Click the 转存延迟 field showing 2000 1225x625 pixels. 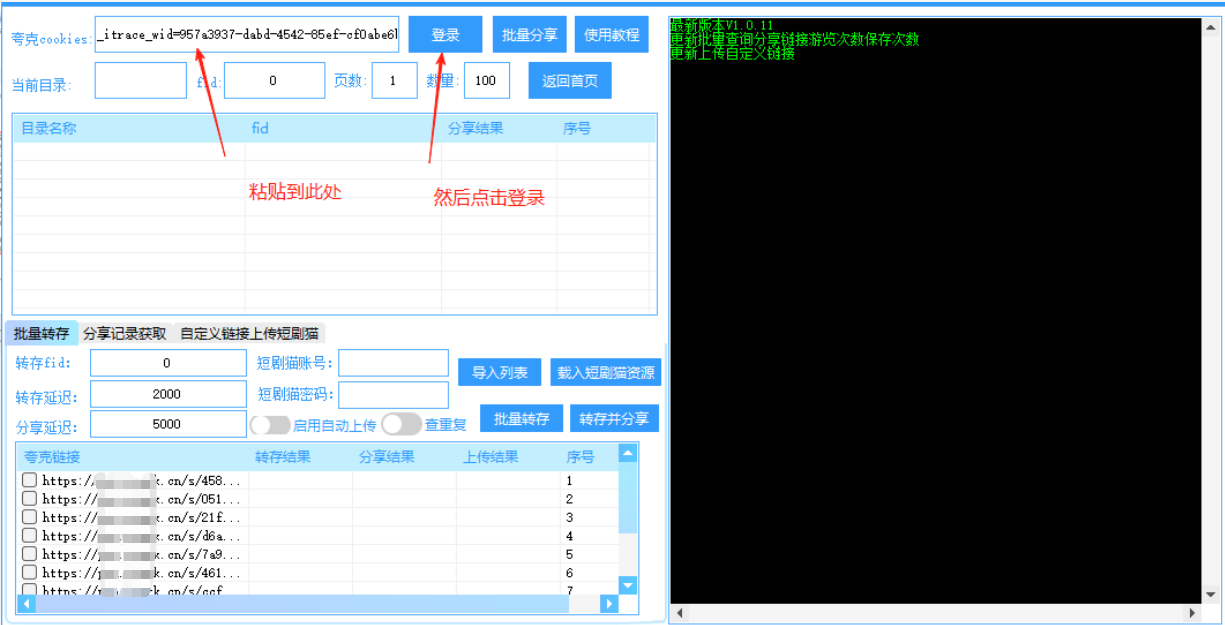click(168, 394)
